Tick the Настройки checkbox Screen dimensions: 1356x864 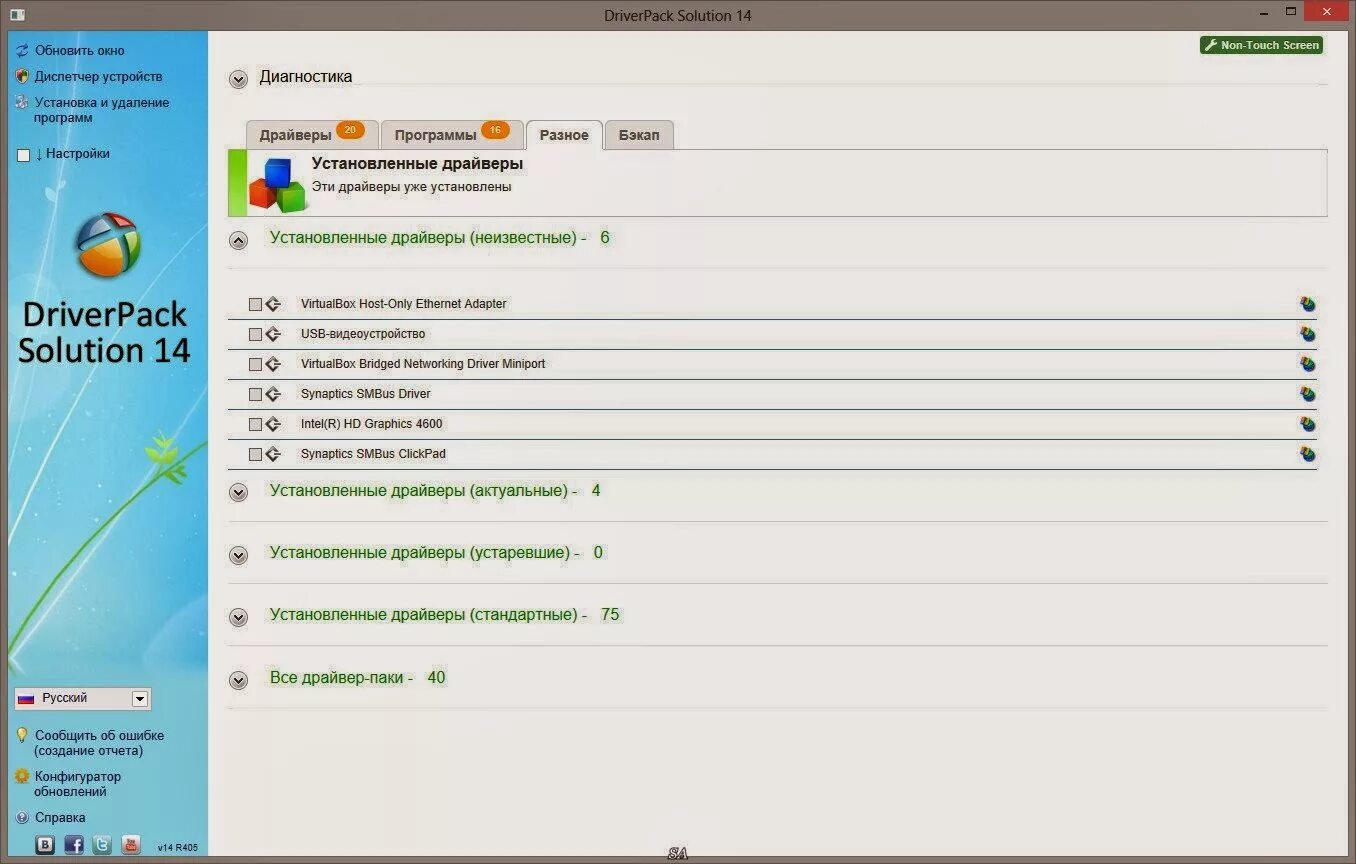tap(24, 155)
